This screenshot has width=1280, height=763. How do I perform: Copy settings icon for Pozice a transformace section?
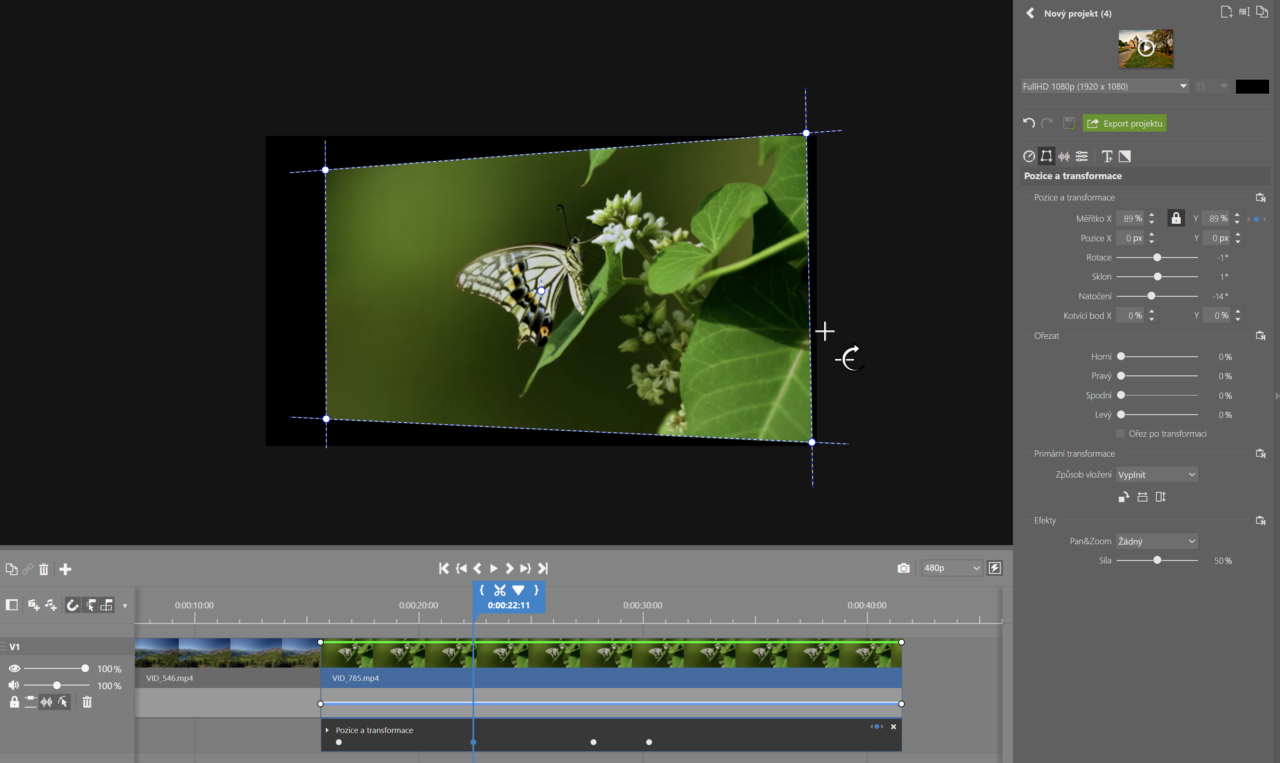[1261, 198]
